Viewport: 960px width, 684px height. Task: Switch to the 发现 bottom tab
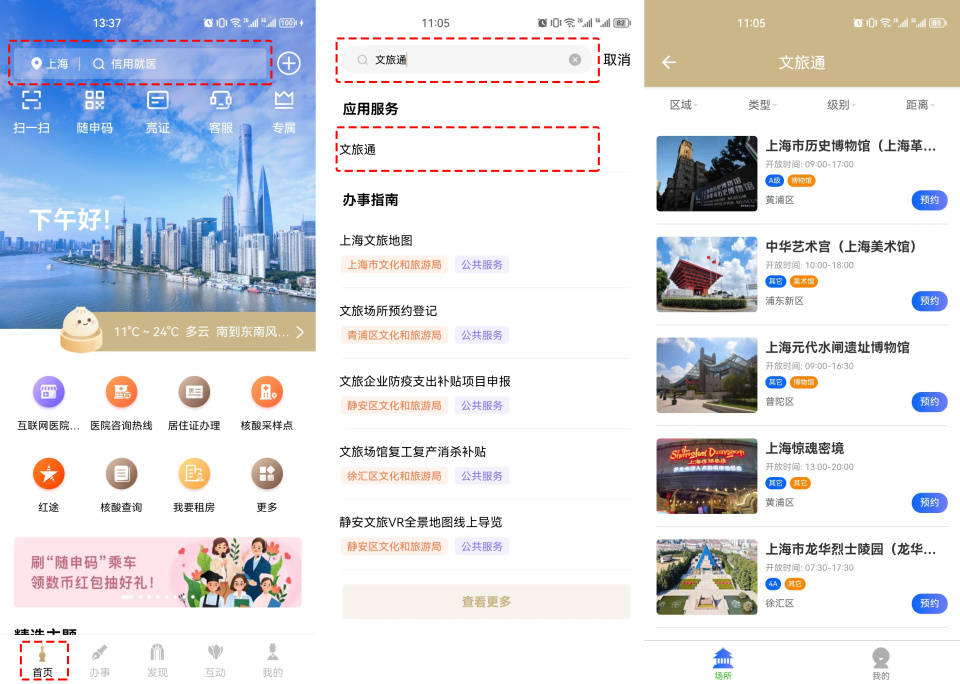tap(157, 660)
